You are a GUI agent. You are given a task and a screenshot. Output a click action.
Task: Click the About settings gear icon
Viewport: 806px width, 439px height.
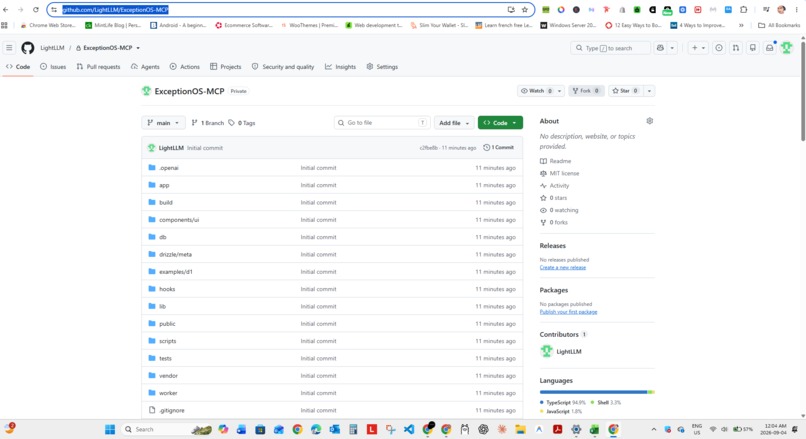(x=650, y=121)
